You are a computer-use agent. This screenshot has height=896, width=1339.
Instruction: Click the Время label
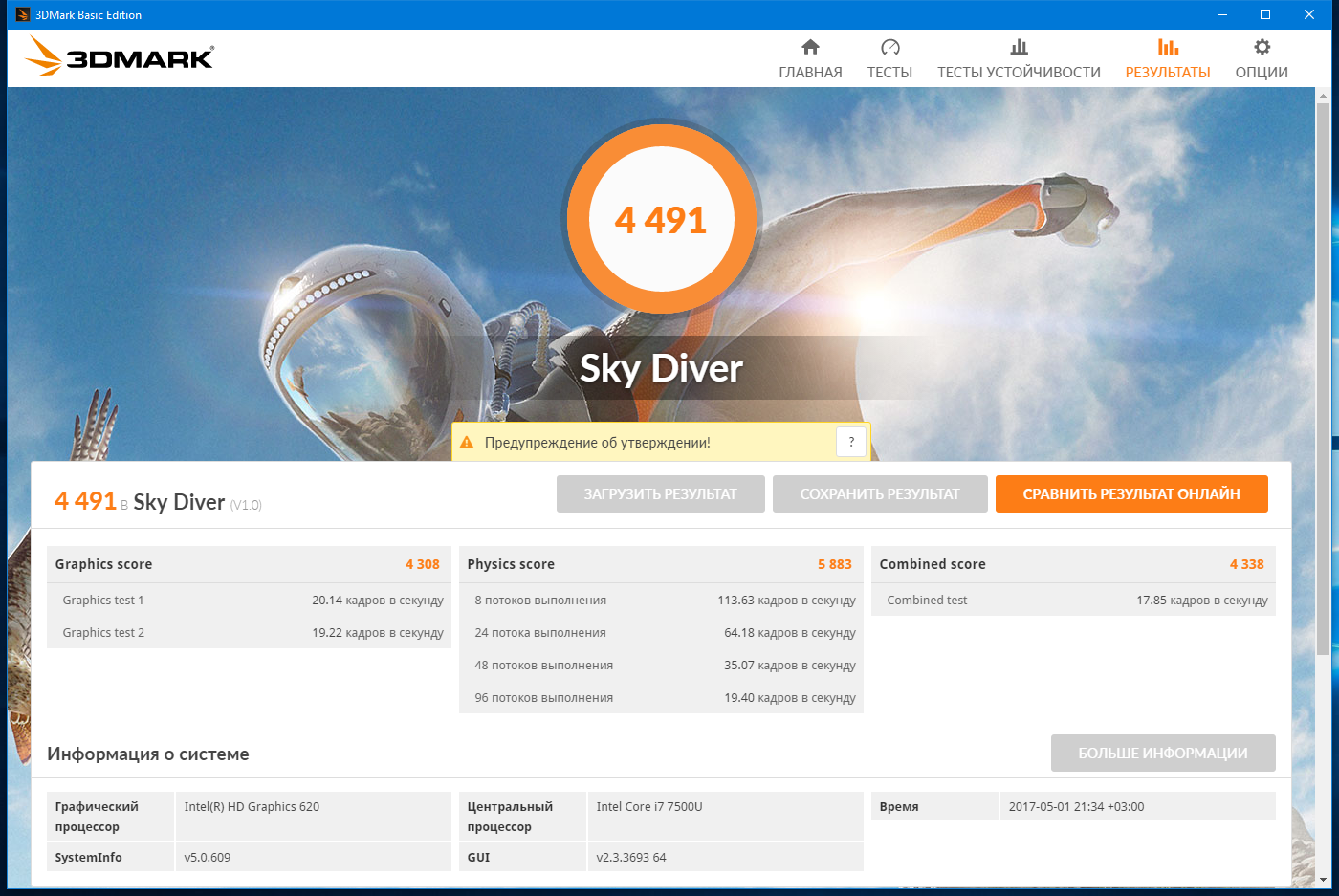899,807
